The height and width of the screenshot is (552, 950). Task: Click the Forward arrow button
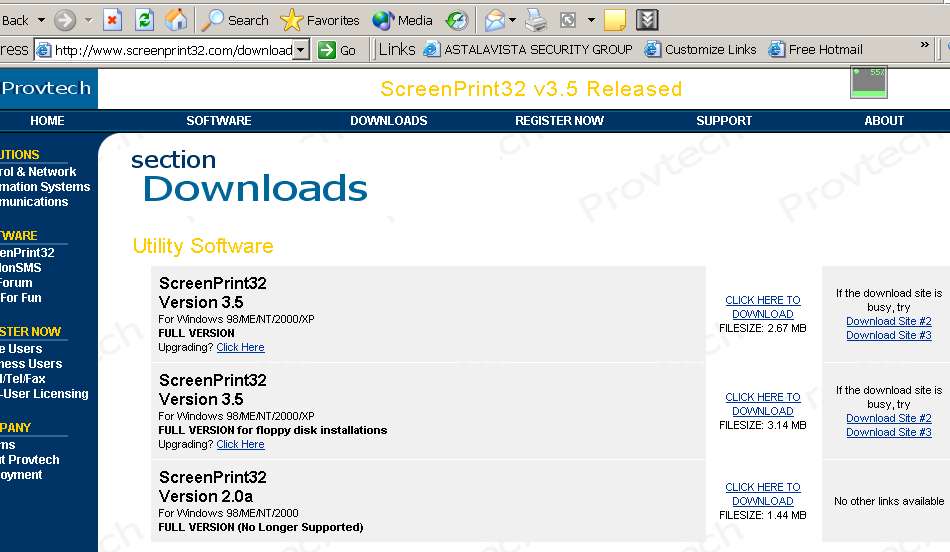[x=65, y=21]
